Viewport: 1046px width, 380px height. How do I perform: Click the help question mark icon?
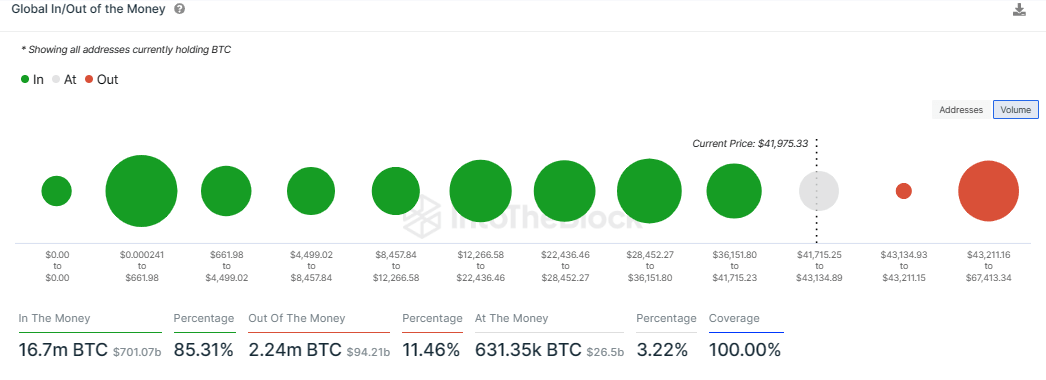179,9
